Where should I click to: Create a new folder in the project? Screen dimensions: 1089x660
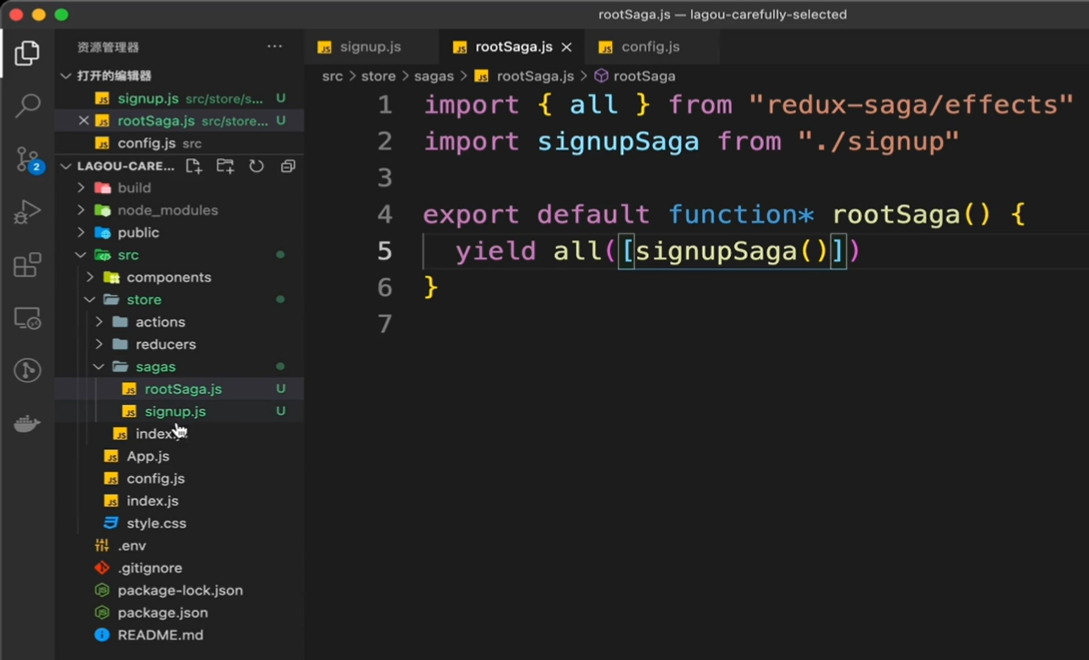pyautogui.click(x=225, y=166)
